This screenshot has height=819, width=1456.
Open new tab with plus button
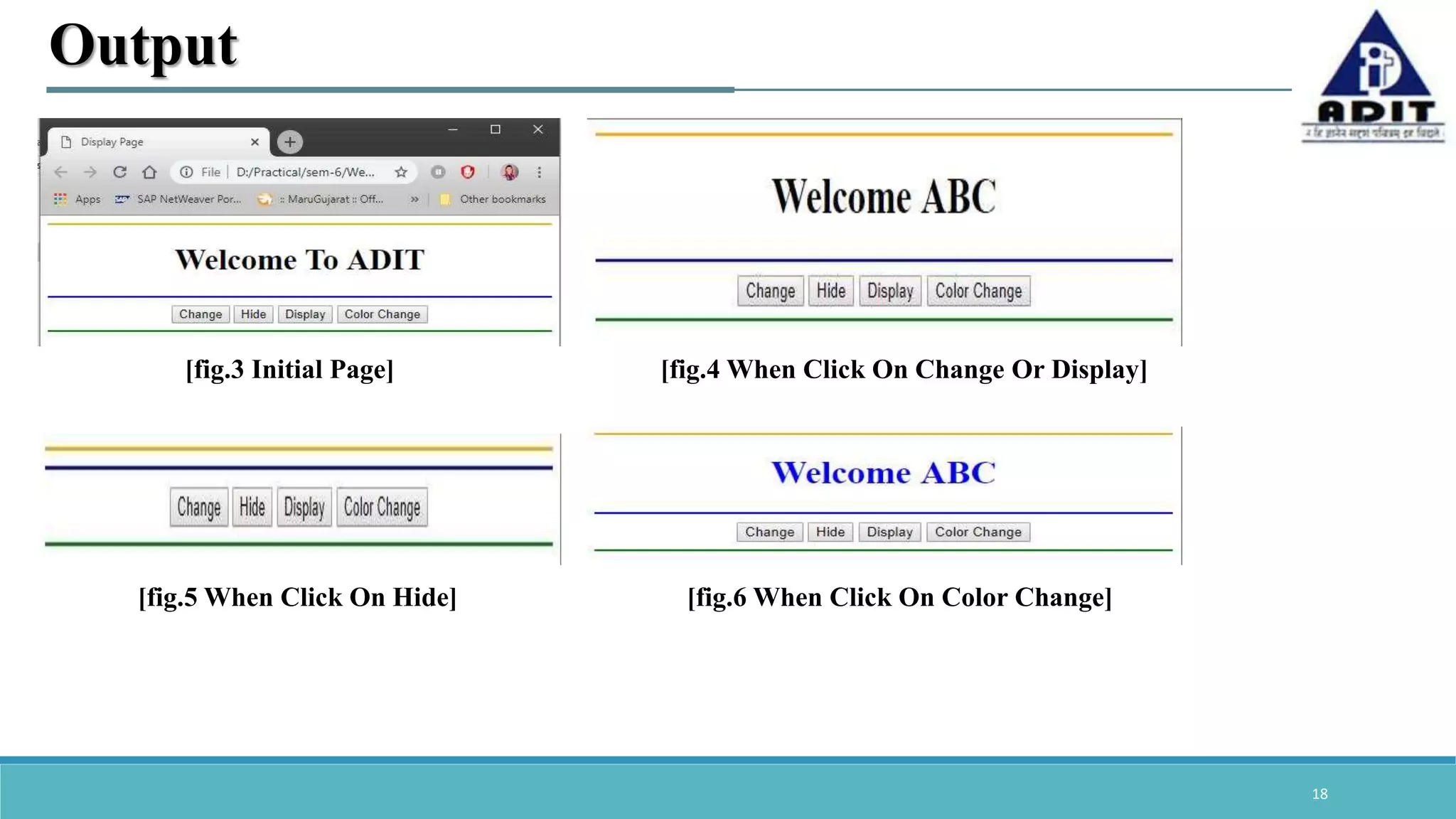(x=289, y=142)
